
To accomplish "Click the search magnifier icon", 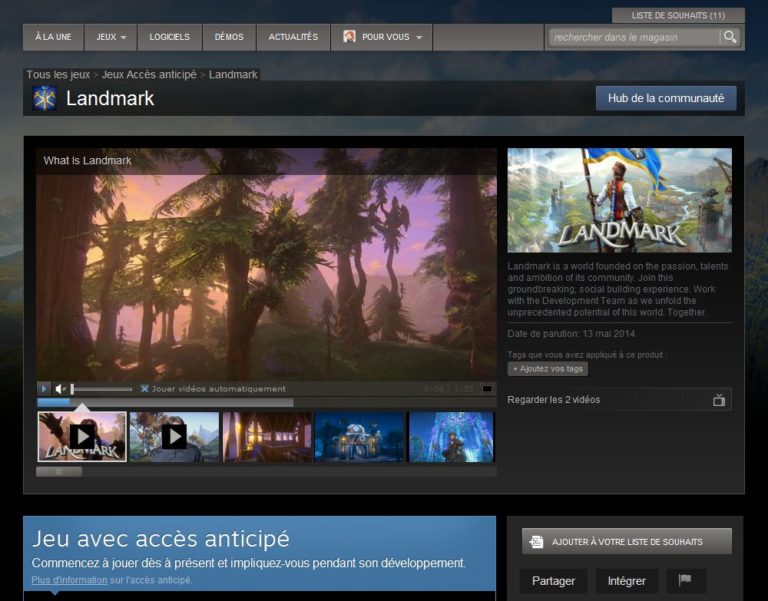I will pyautogui.click(x=730, y=37).
